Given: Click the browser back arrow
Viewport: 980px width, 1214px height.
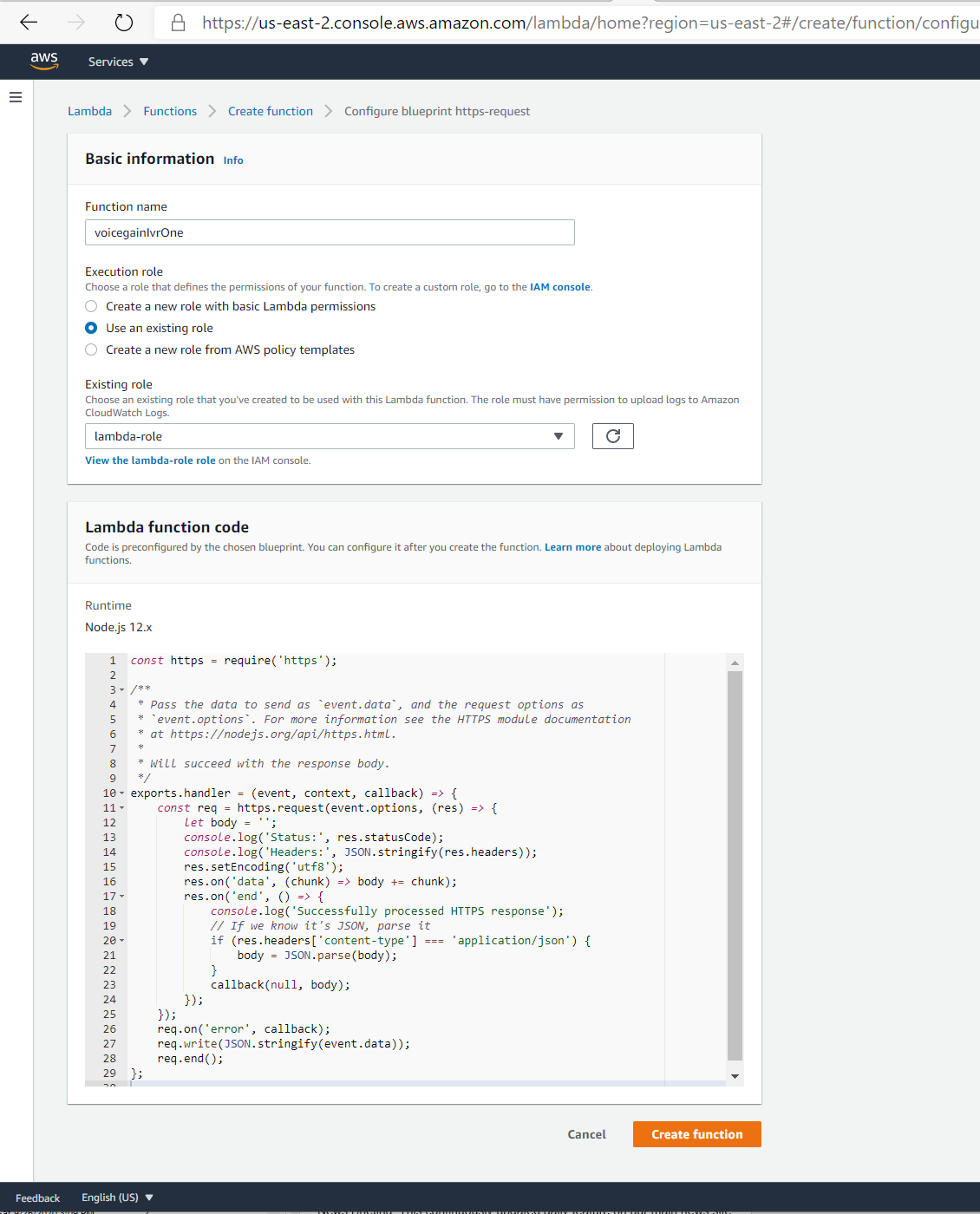Looking at the screenshot, I should (29, 23).
